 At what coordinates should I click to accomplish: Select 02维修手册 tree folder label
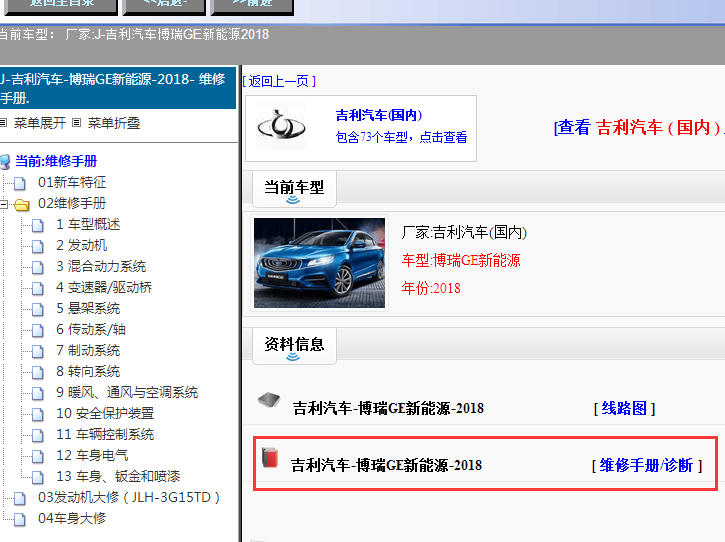click(x=72, y=203)
